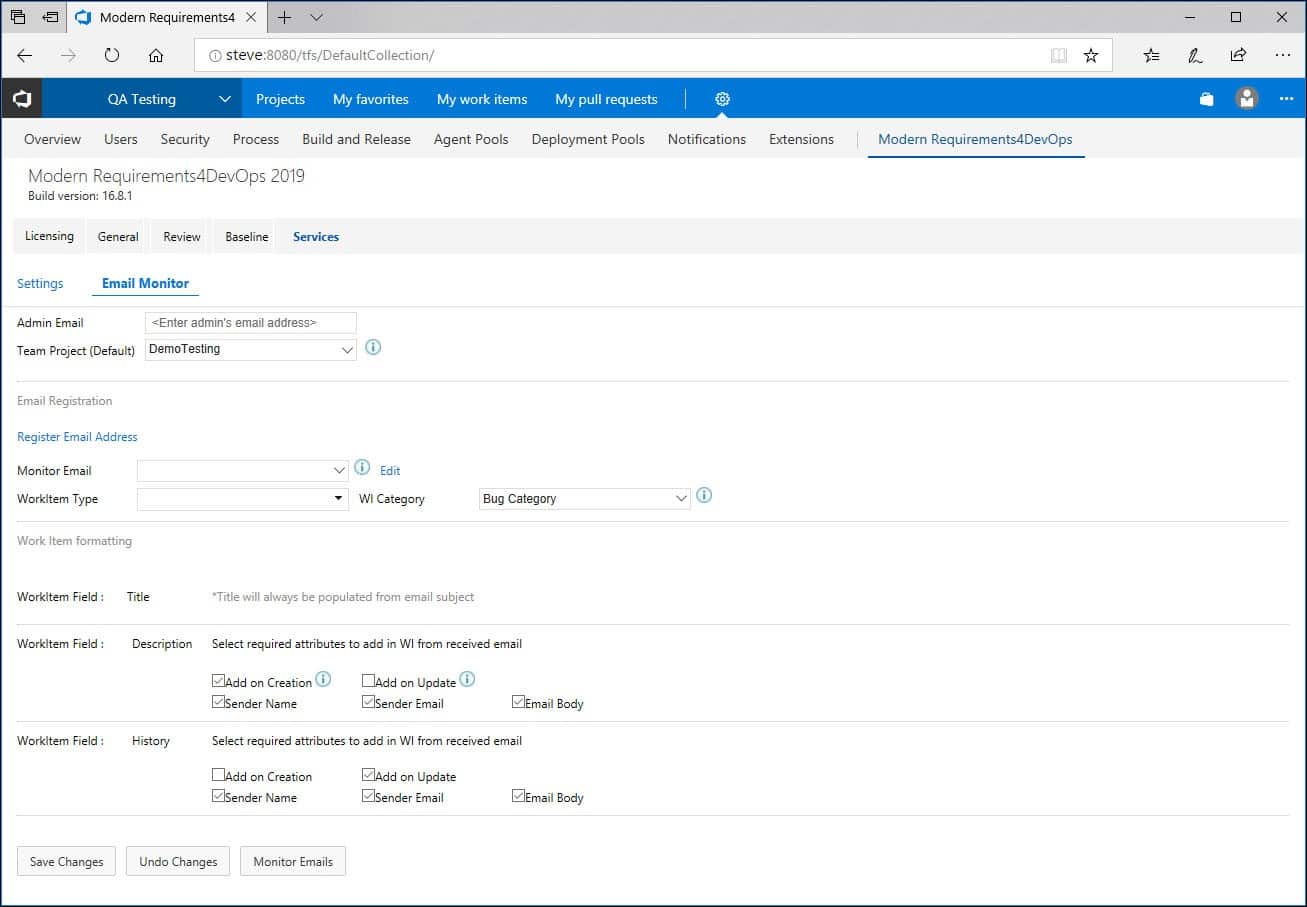Click info icon beside Description Add on Creation
Screen dimensions: 1307x907
(323, 679)
